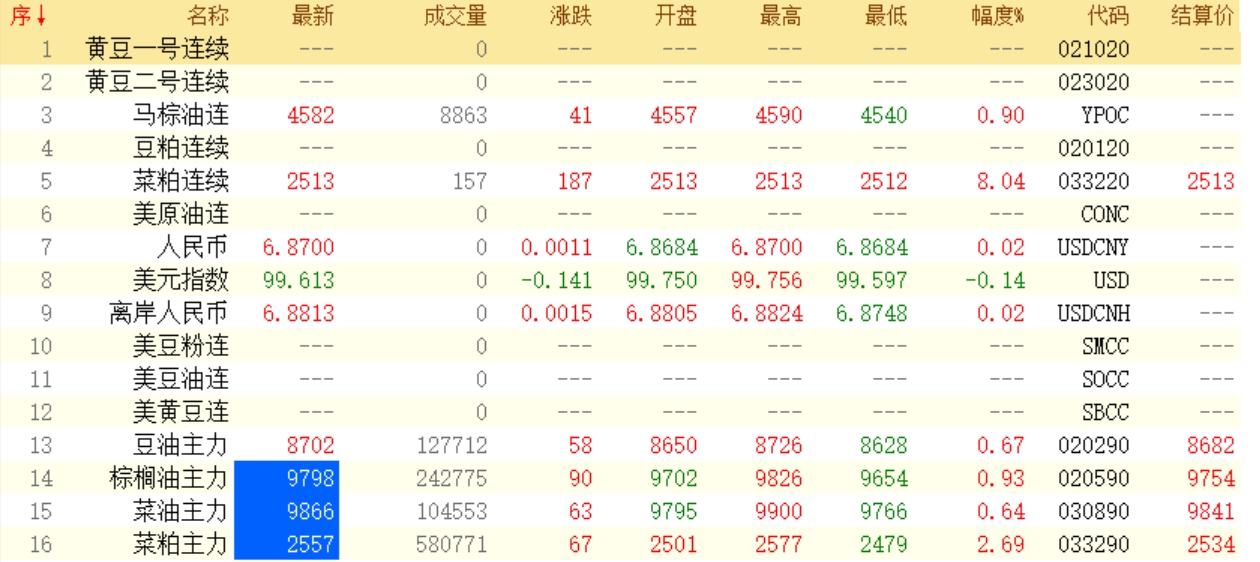The image size is (1260, 562).
Task: Select the 马棕油连 contract name
Action: point(181,115)
